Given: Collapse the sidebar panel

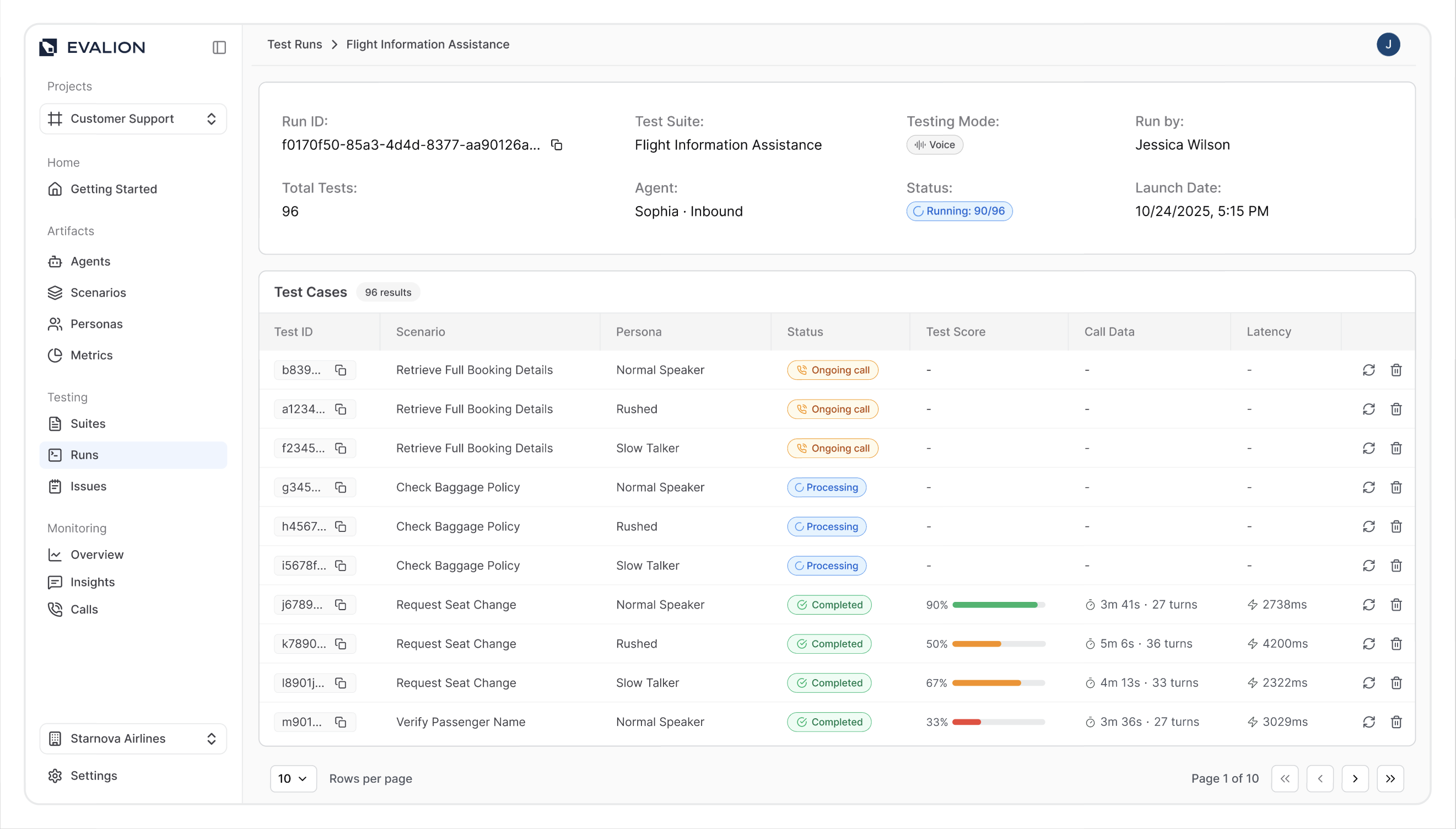Looking at the screenshot, I should point(219,47).
